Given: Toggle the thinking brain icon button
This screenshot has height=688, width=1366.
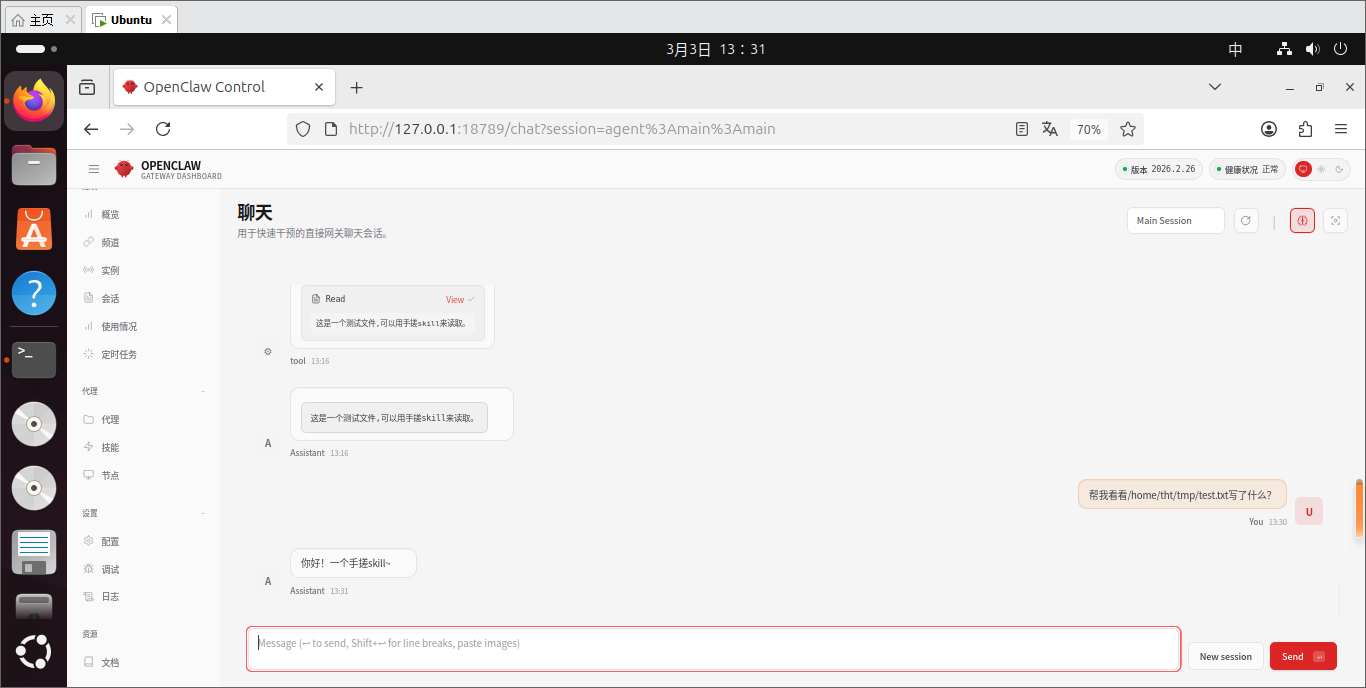Looking at the screenshot, I should coord(1302,221).
